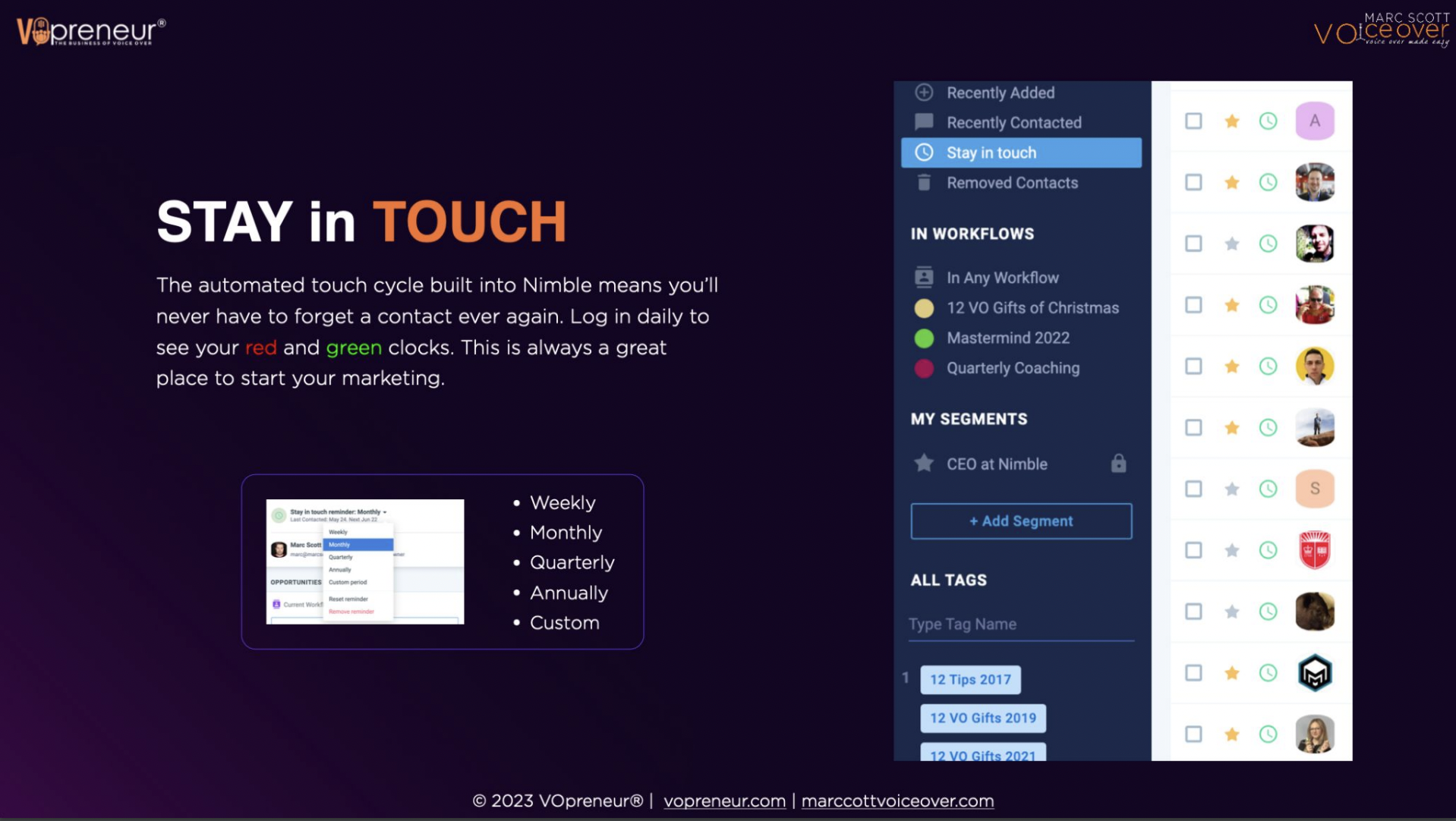1456x821 pixels.
Task: Click the yellow dot for 12 VO Gifts of Christmas
Action: [924, 308]
